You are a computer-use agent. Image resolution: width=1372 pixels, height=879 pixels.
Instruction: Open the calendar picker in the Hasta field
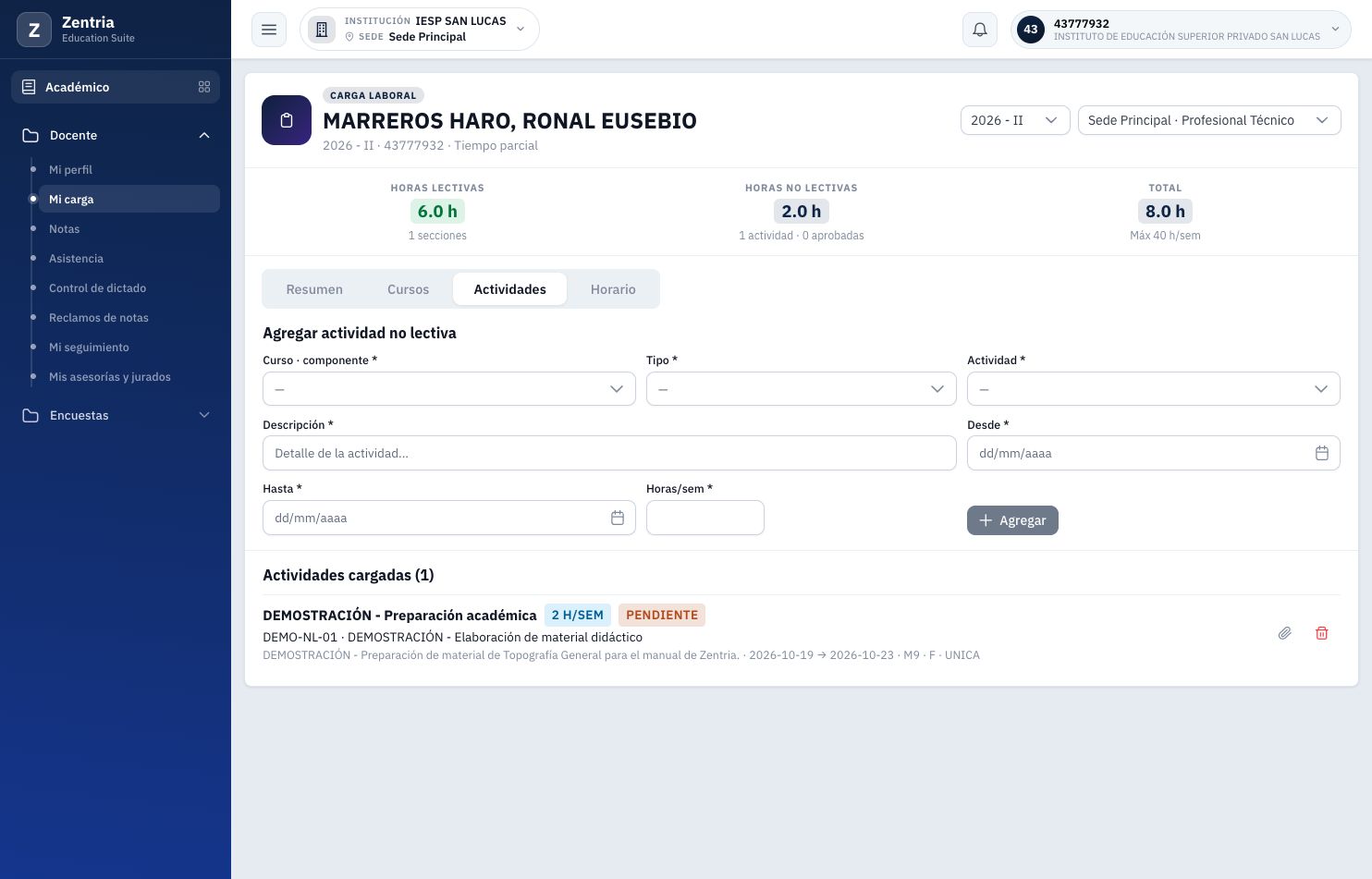618,518
